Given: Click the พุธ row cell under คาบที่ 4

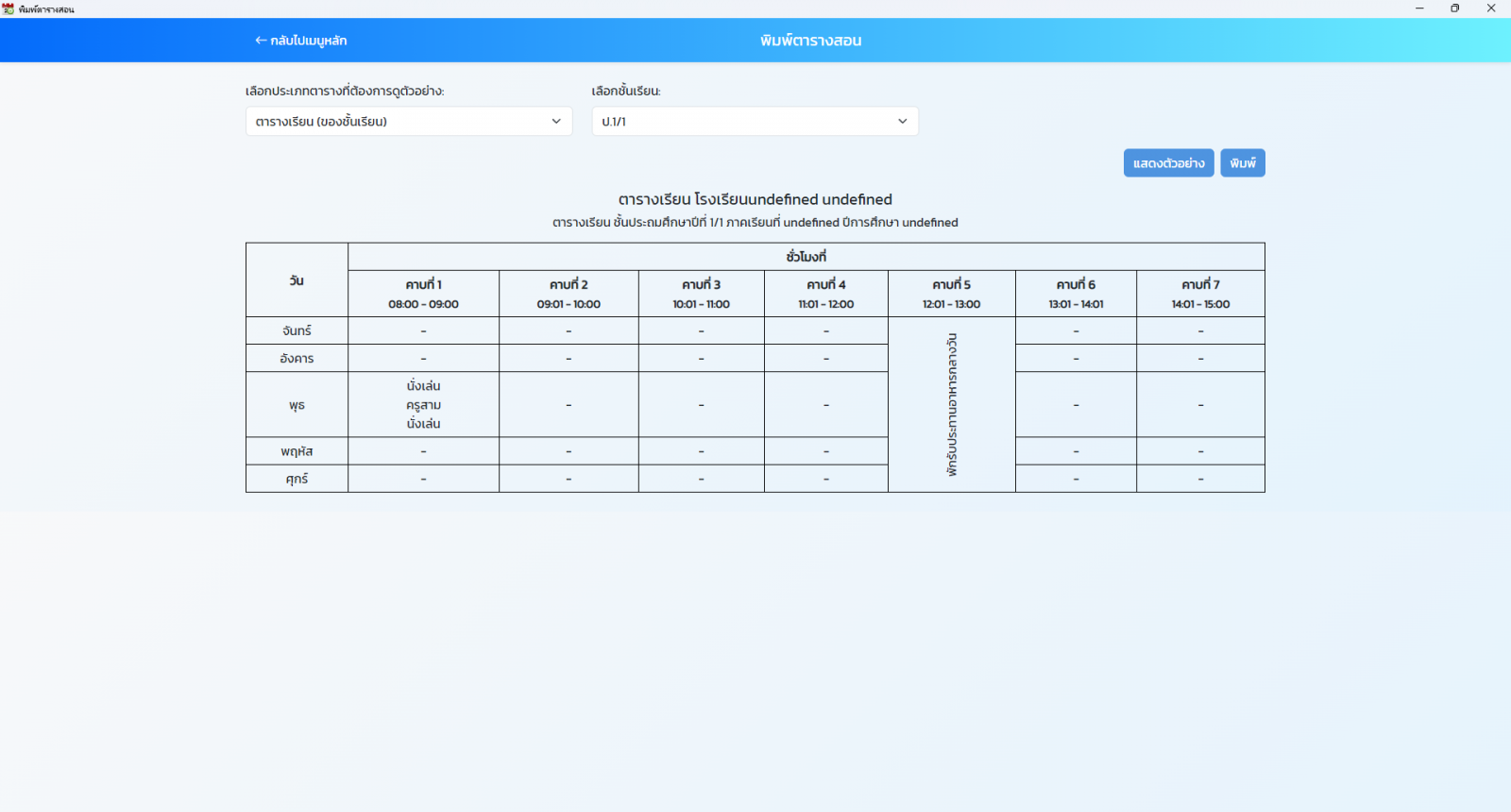Looking at the screenshot, I should (x=826, y=404).
